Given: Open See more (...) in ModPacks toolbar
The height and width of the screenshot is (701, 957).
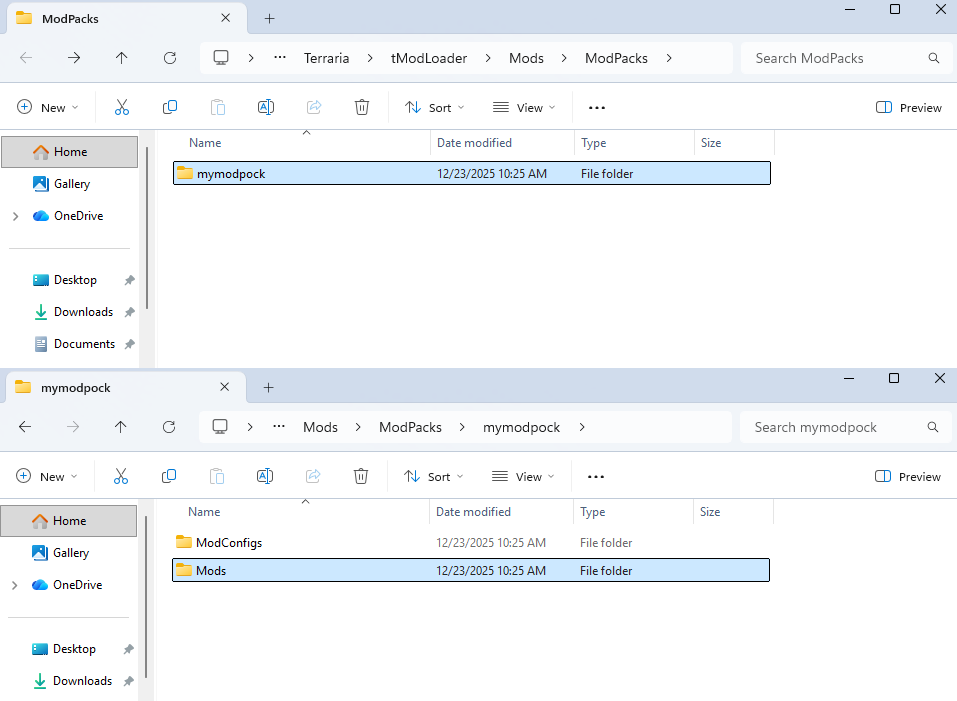Looking at the screenshot, I should [597, 107].
